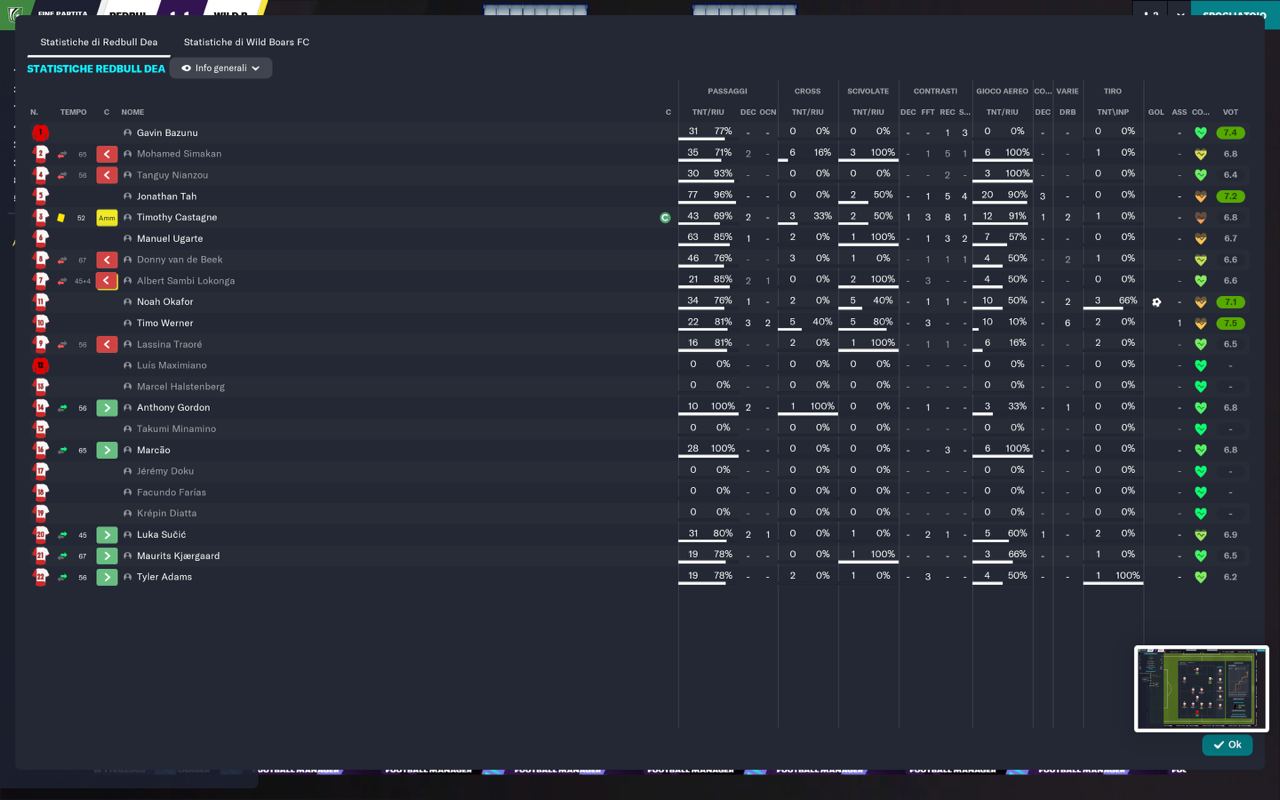Switch to Statistiche di Wild Boars FC tab
This screenshot has height=800, width=1280.
[x=246, y=42]
